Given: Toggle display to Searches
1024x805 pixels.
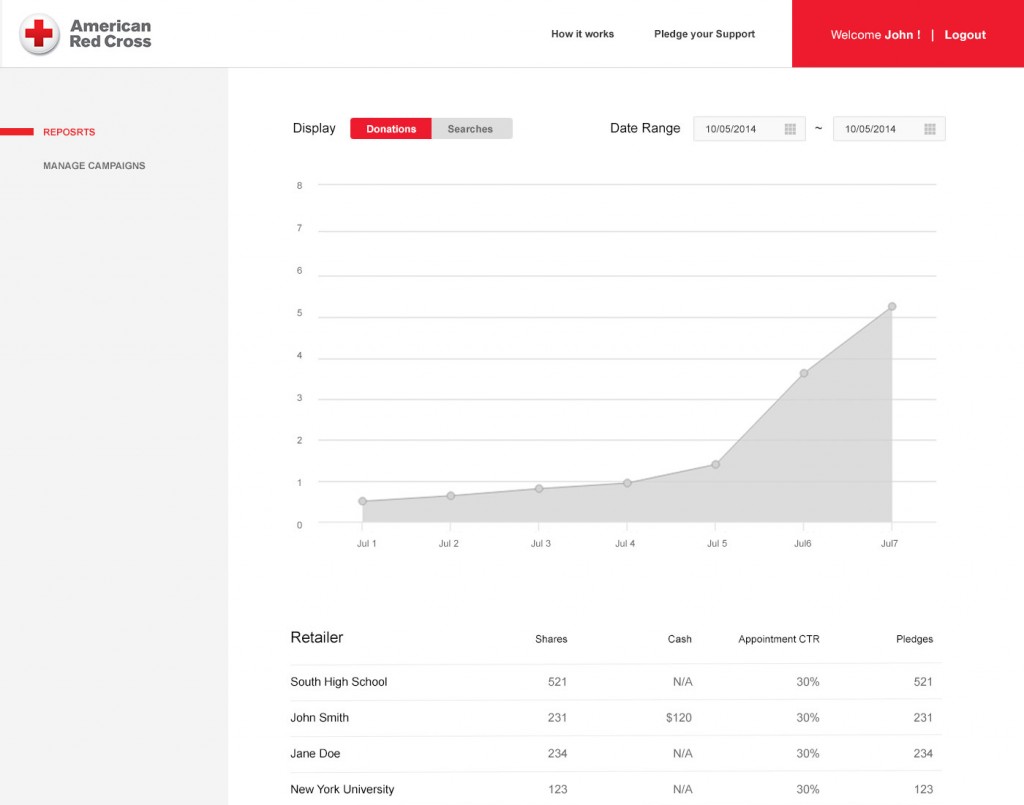Looking at the screenshot, I should [472, 129].
